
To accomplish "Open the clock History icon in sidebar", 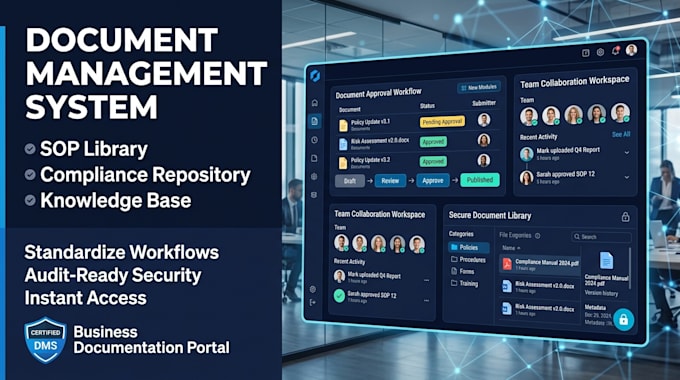I will [x=314, y=140].
